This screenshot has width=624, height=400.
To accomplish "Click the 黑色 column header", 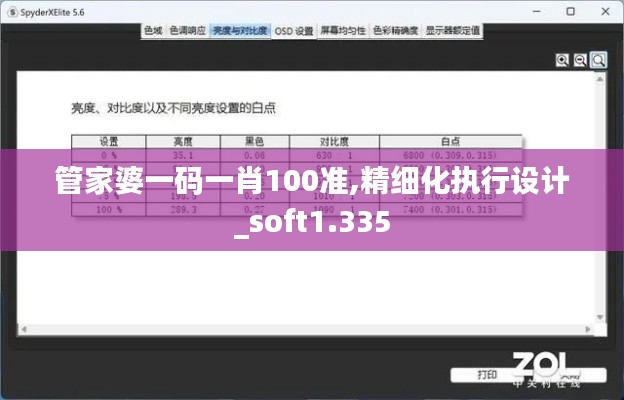I will pyautogui.click(x=255, y=142).
